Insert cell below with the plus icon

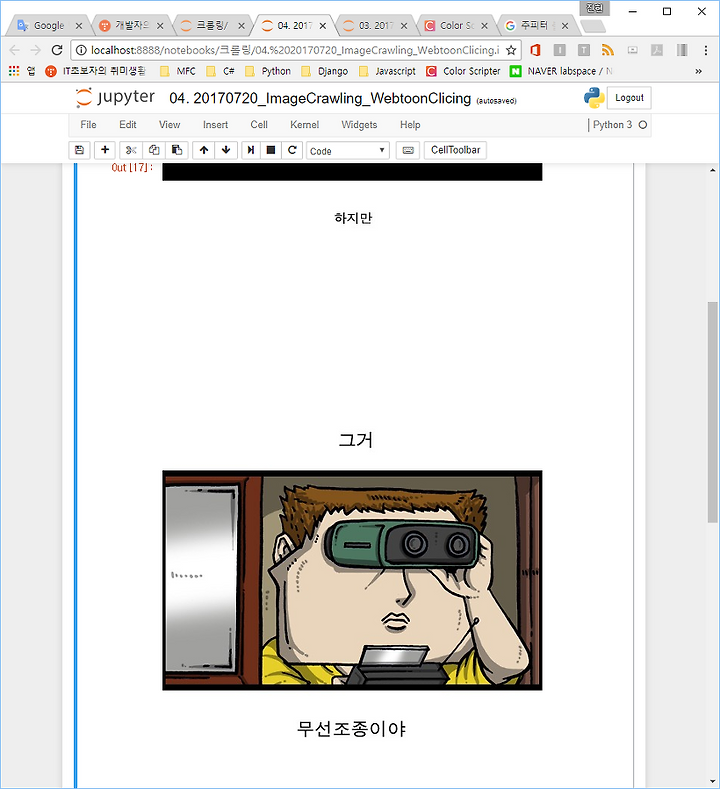coord(105,150)
